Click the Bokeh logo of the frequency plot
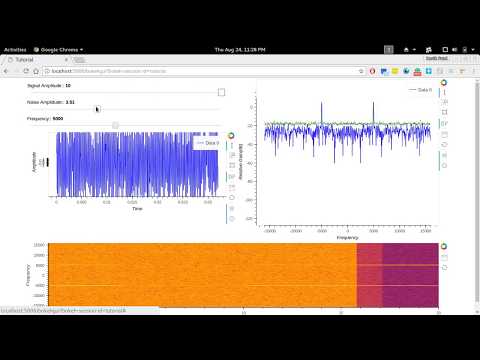 click(x=444, y=83)
